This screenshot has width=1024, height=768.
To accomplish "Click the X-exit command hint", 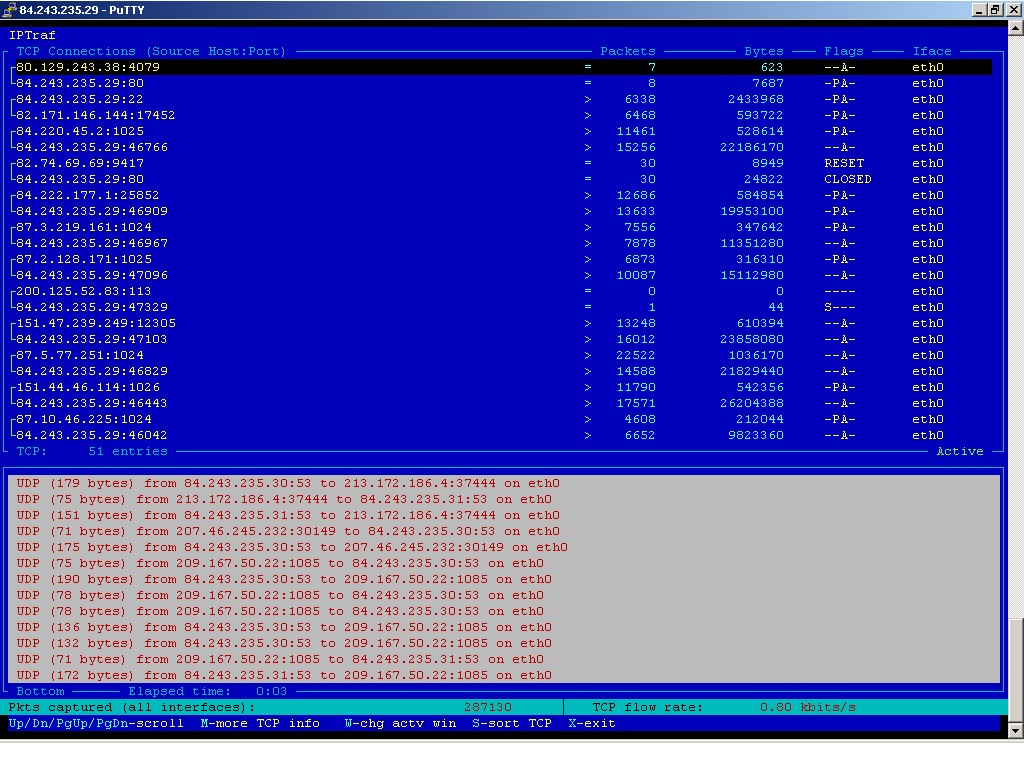I will tap(592, 723).
